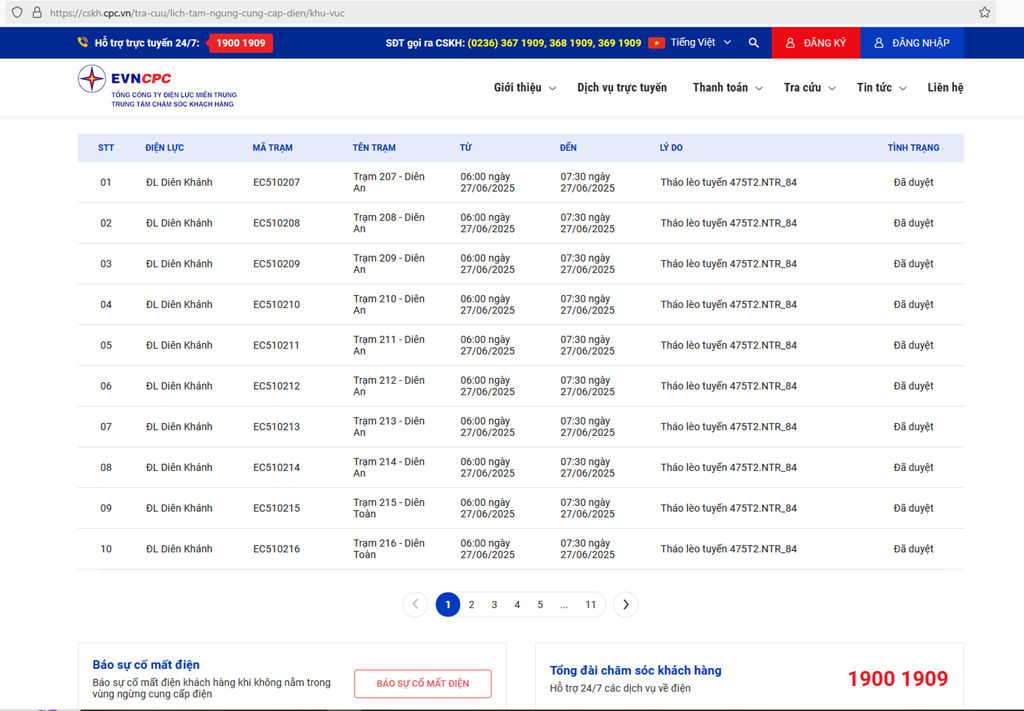Open the Dịch vụ trực tuyến menu item
Viewport: 1024px width, 711px height.
(622, 87)
